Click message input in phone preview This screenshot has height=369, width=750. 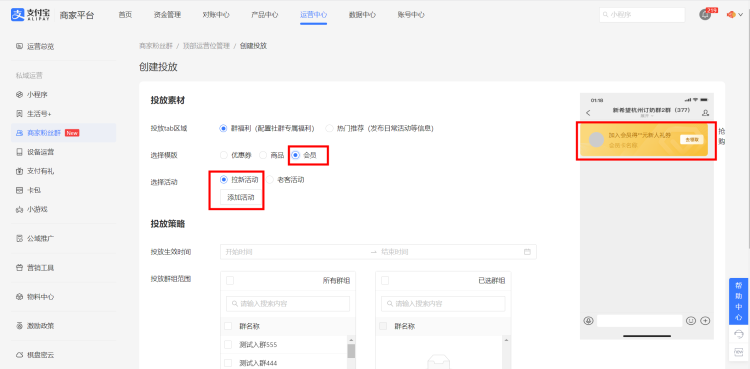coord(640,321)
